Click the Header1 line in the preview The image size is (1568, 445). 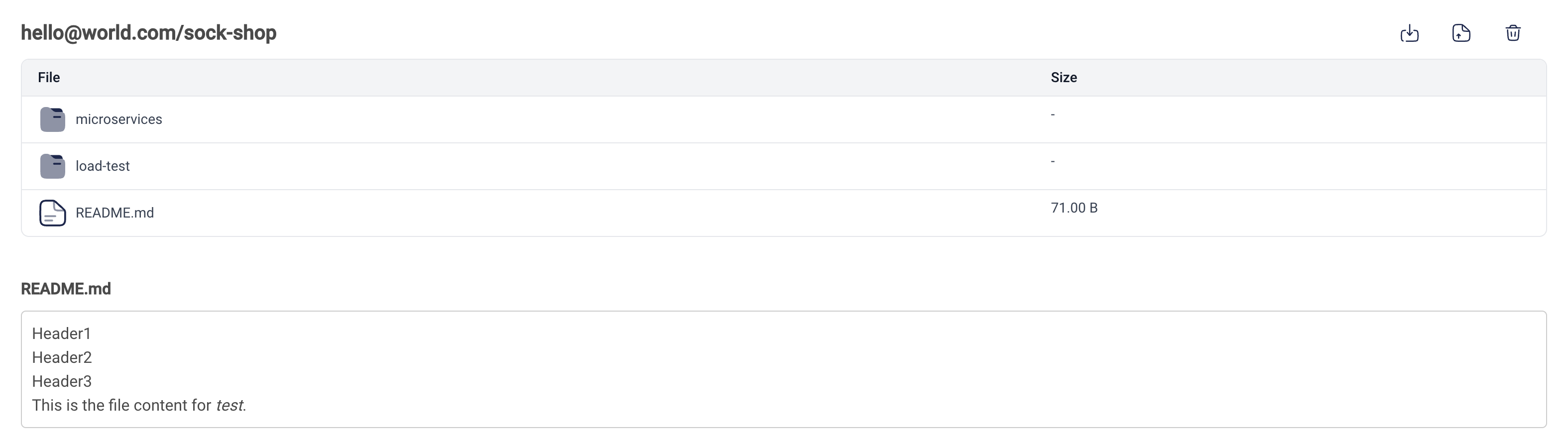[x=61, y=334]
